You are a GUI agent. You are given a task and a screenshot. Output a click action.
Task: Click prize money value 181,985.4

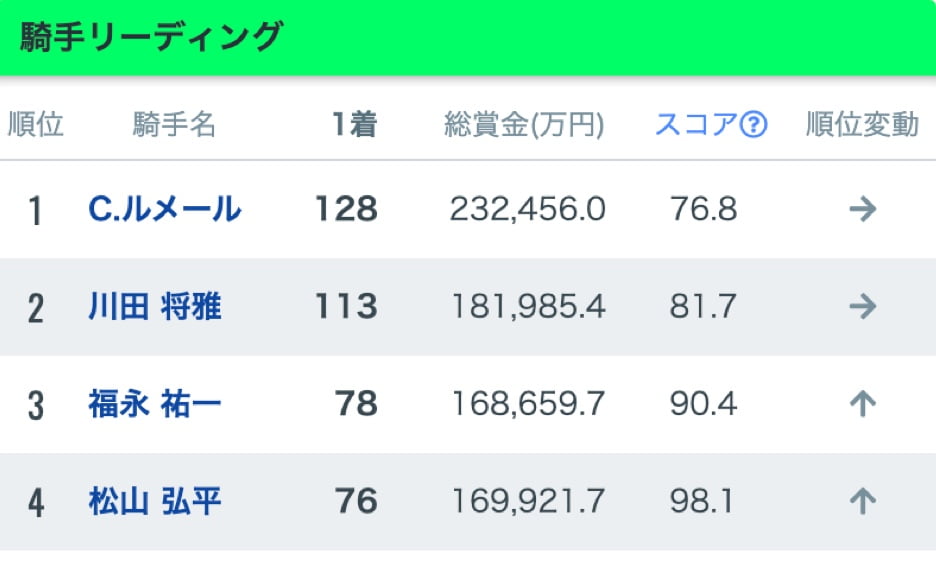click(x=528, y=306)
